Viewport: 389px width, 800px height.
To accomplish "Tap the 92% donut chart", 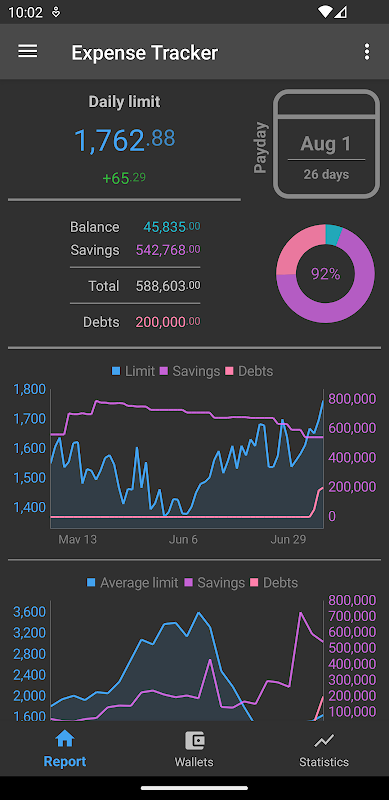I will pyautogui.click(x=326, y=273).
